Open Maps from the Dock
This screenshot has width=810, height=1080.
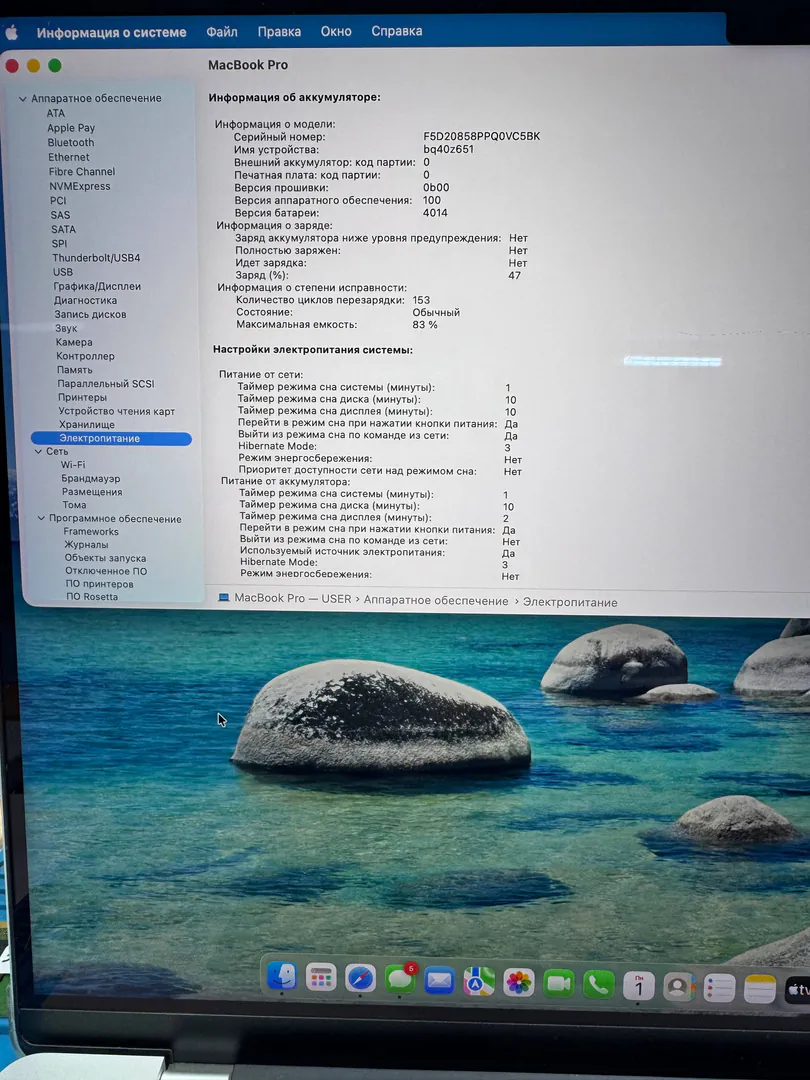479,982
